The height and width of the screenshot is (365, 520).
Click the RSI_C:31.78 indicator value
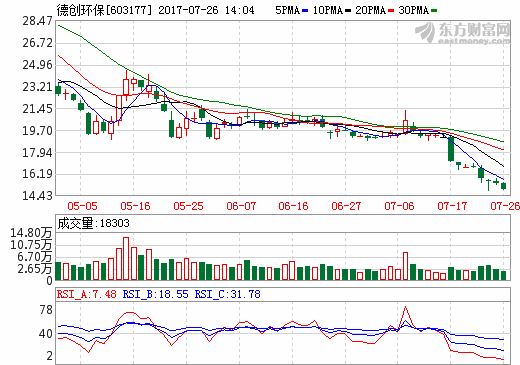[x=228, y=294]
